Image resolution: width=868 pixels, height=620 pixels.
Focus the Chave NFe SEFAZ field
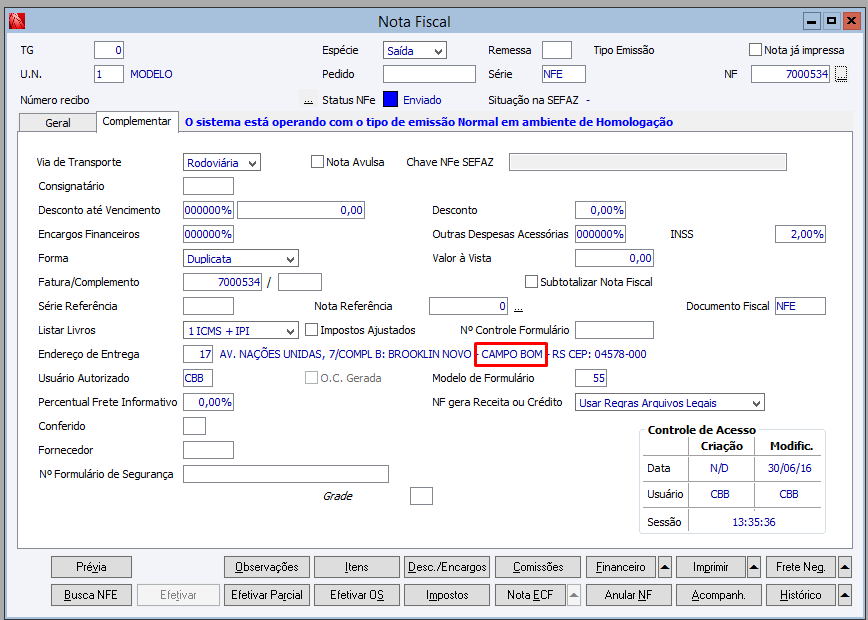coord(648,162)
